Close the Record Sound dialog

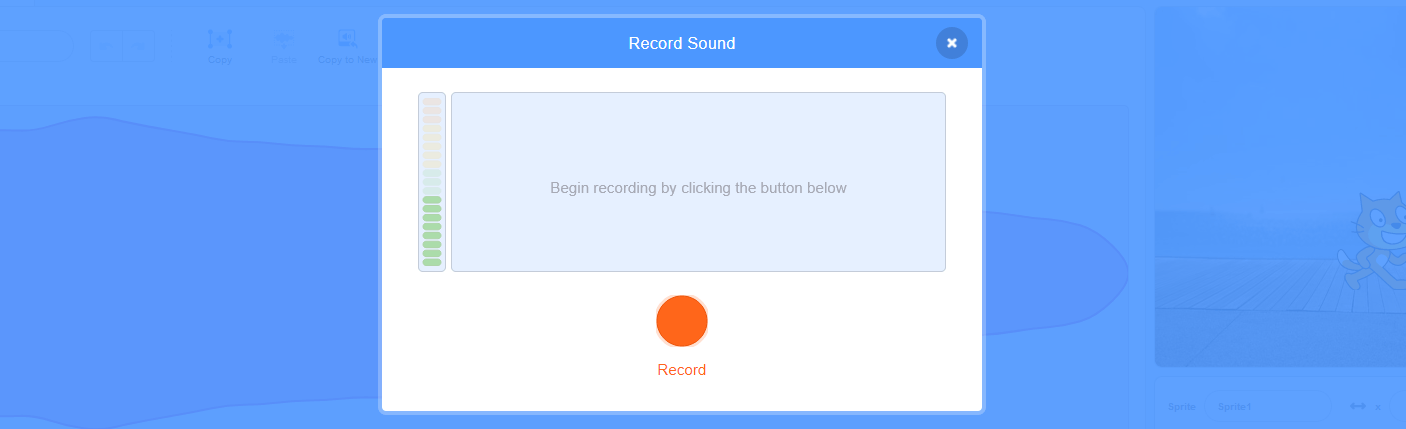(x=951, y=43)
